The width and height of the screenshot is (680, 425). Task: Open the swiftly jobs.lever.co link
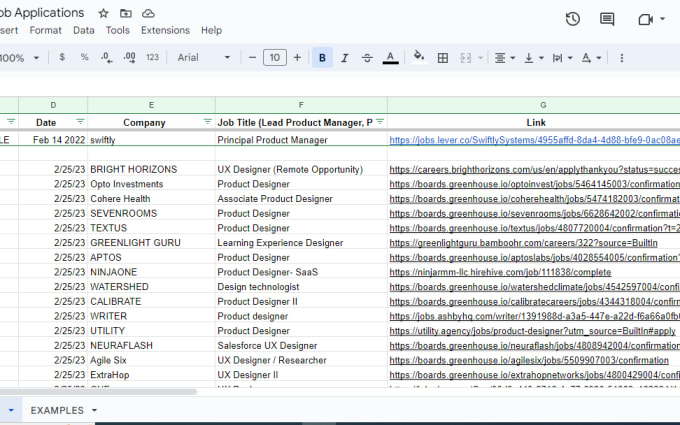534,140
